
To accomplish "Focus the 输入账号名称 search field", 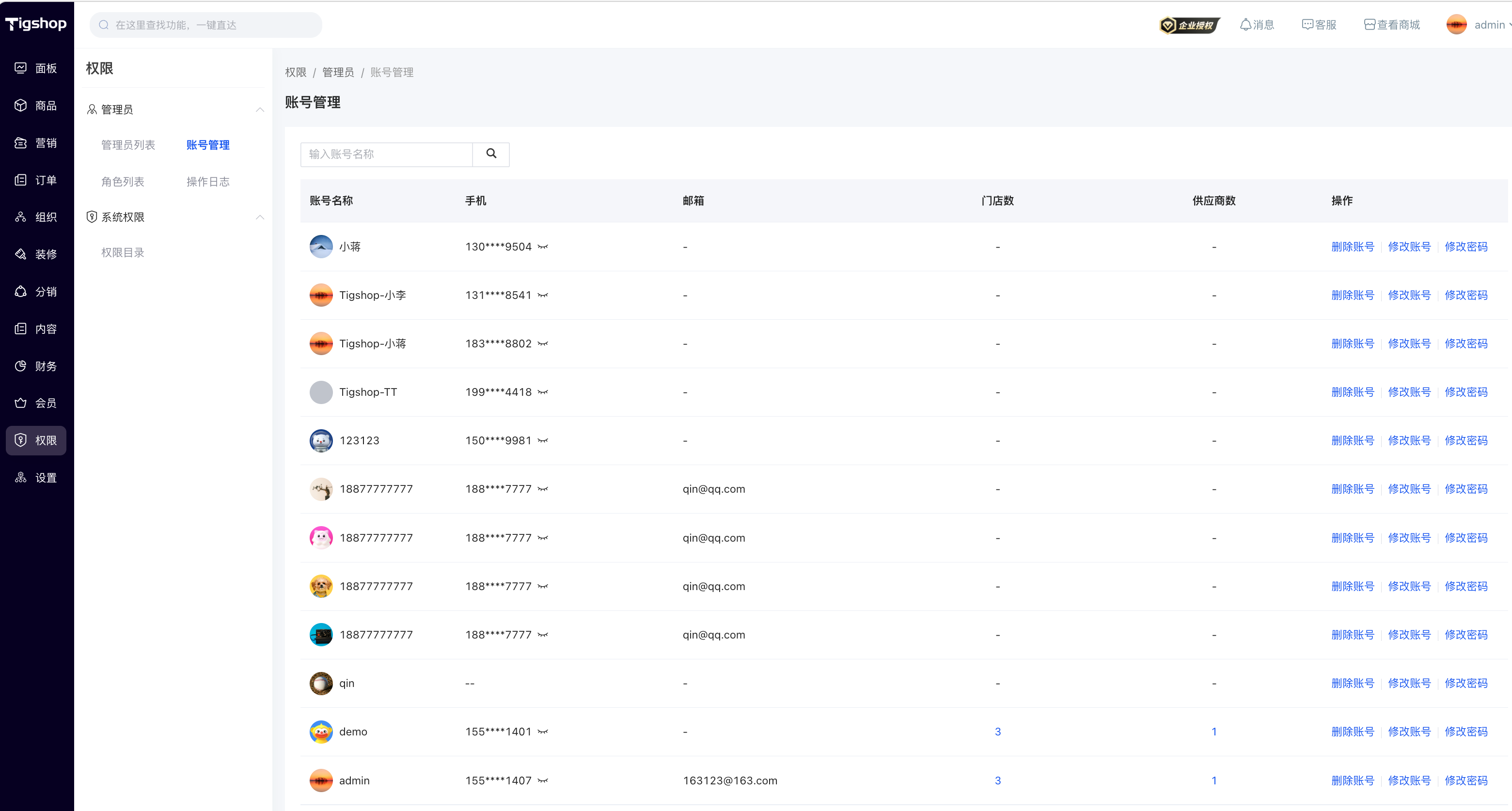I will pos(386,155).
